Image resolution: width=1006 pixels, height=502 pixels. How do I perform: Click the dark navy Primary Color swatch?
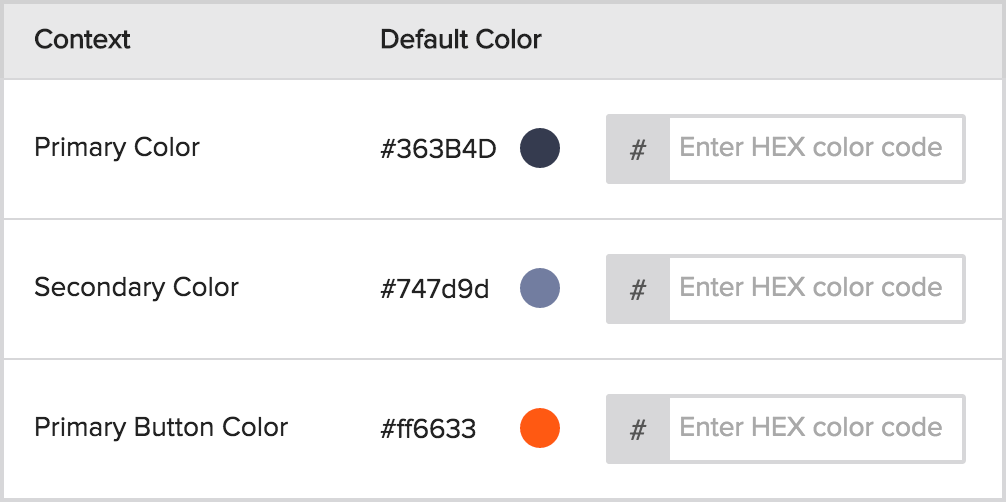(x=540, y=149)
